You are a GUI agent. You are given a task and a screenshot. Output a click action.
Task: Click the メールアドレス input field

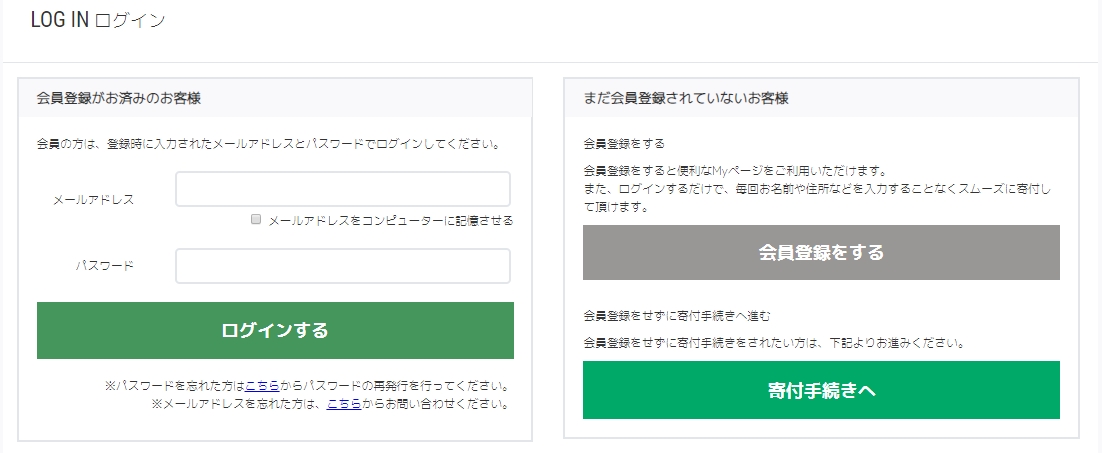pyautogui.click(x=342, y=189)
